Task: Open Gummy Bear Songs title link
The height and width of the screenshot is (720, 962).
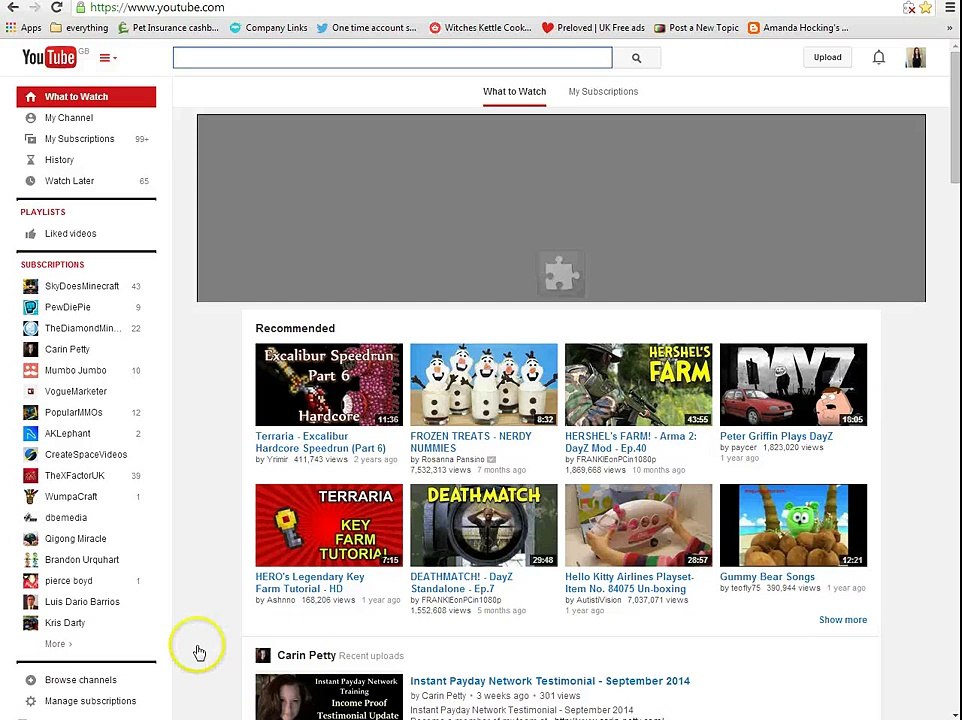Action: pos(767,576)
